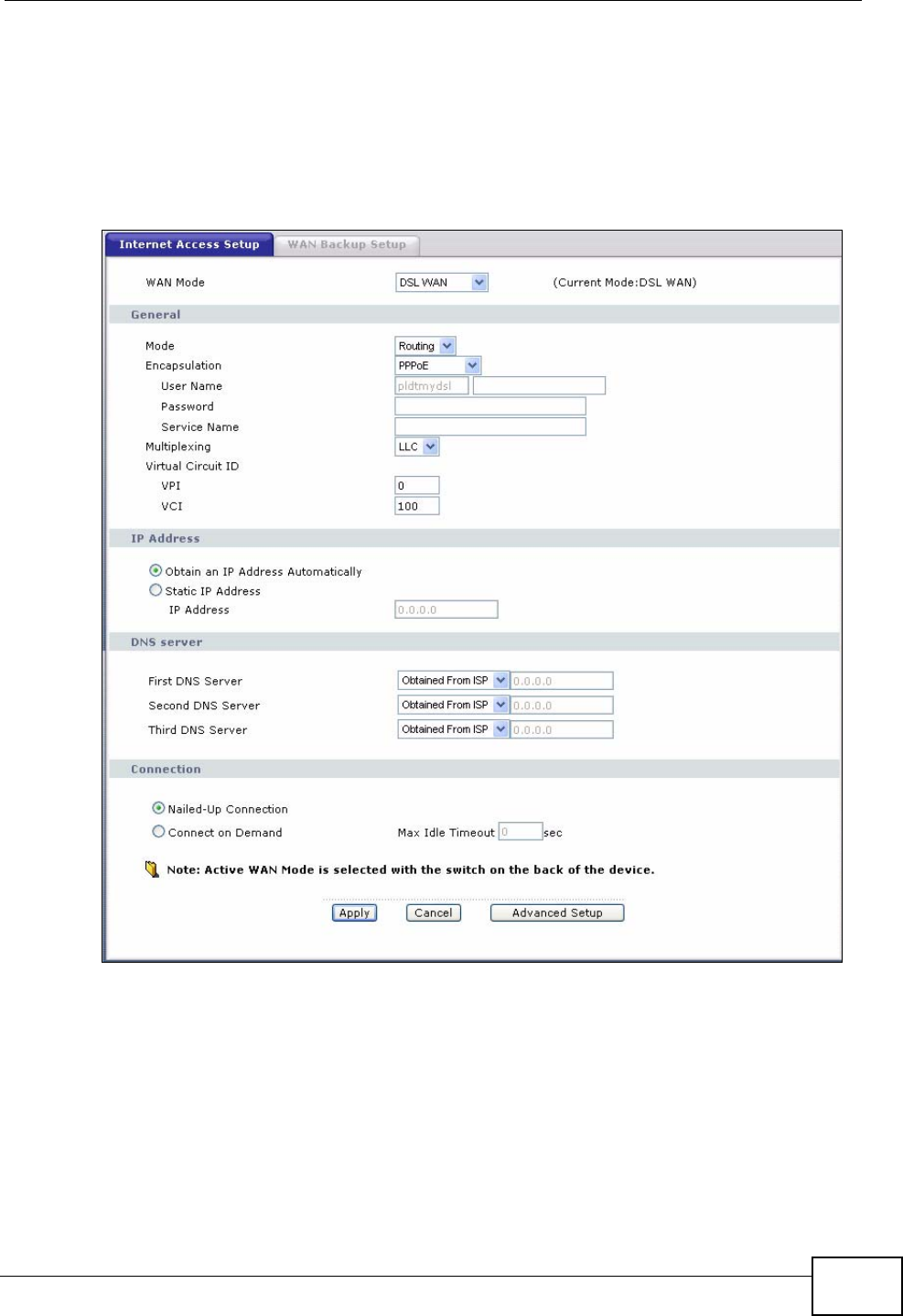This screenshot has height=1316, width=903.
Task: Open the WAN Mode dropdown
Action: coord(442,283)
